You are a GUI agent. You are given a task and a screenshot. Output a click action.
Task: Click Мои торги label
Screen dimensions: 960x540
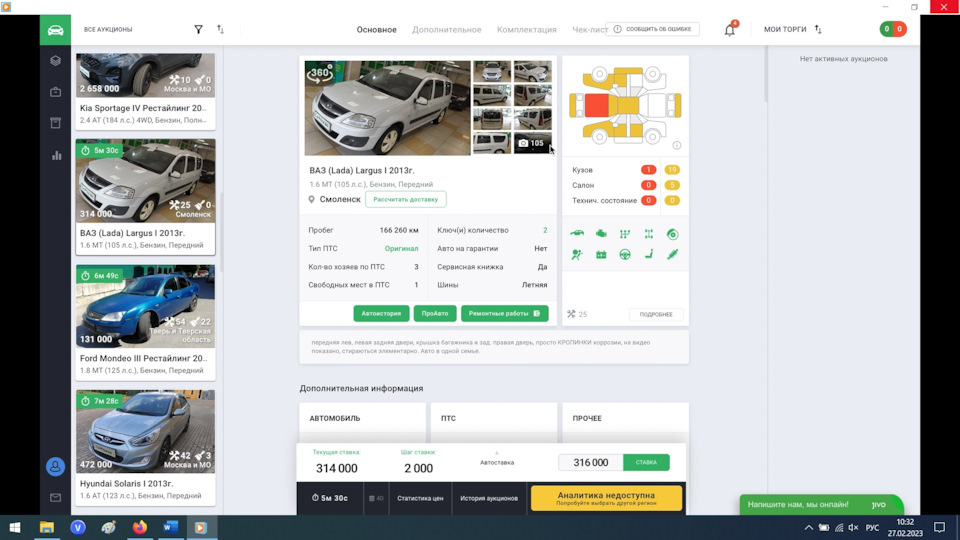(x=785, y=29)
